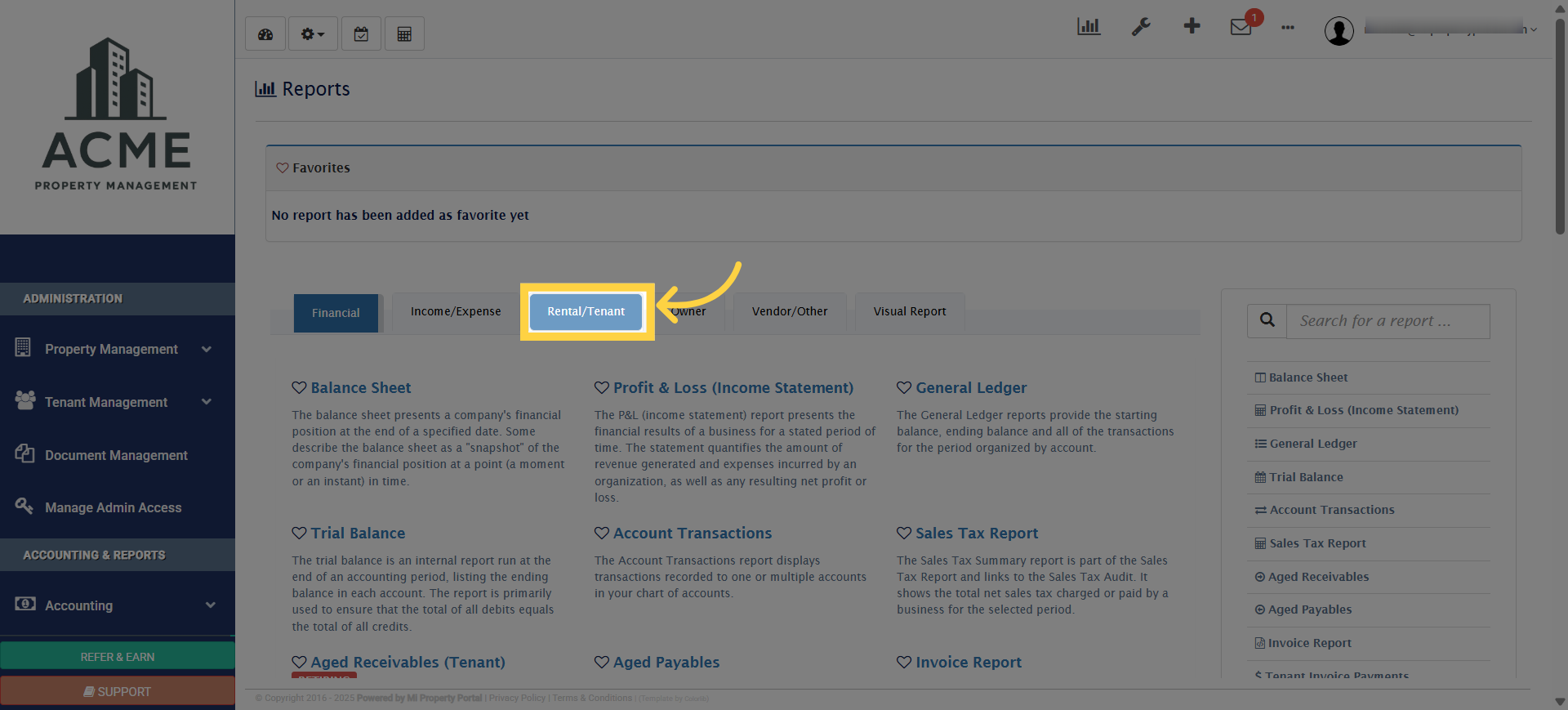Open the mail inbox icon

click(x=1241, y=27)
